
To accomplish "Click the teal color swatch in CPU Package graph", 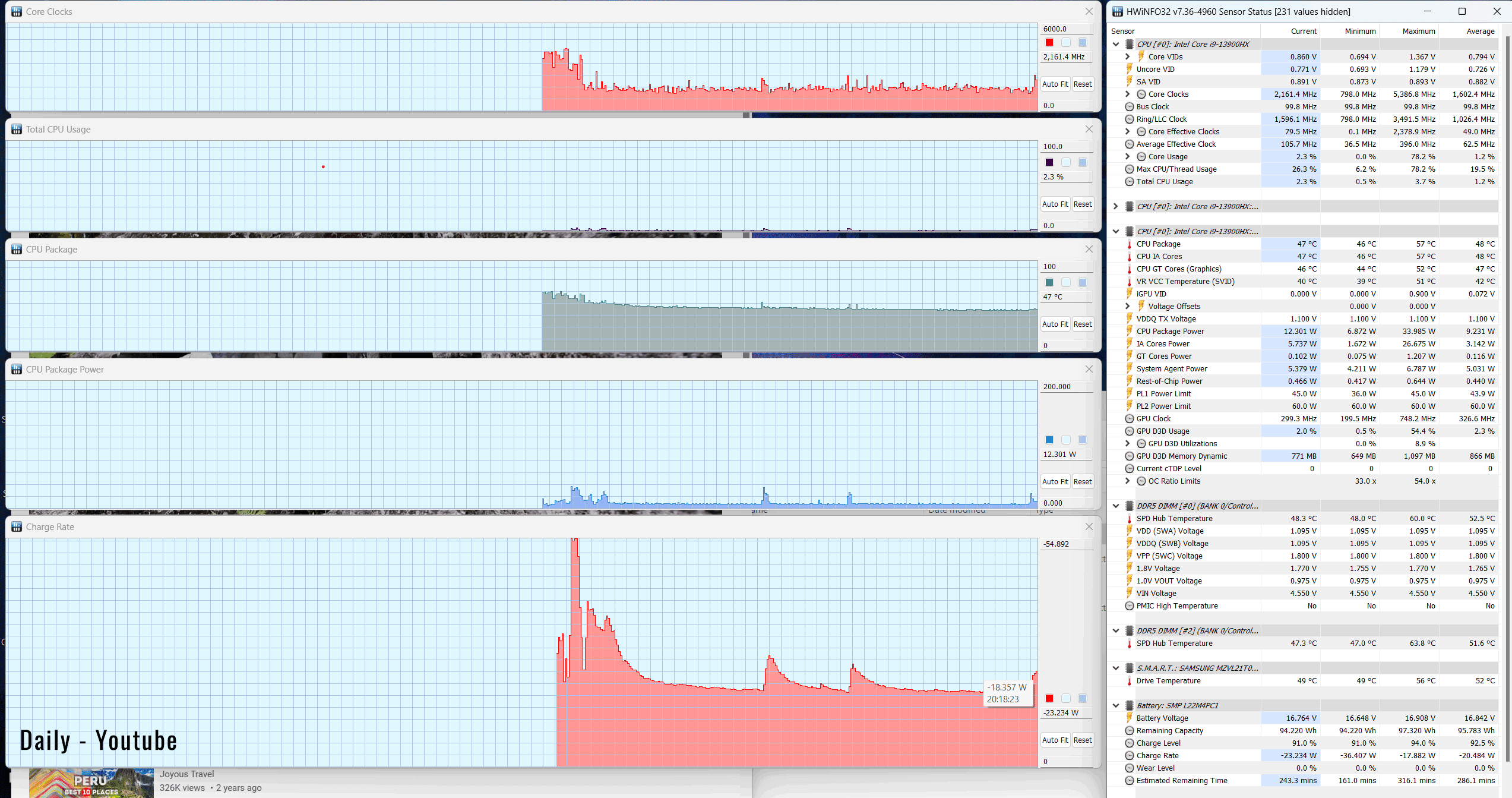I will coord(1049,282).
